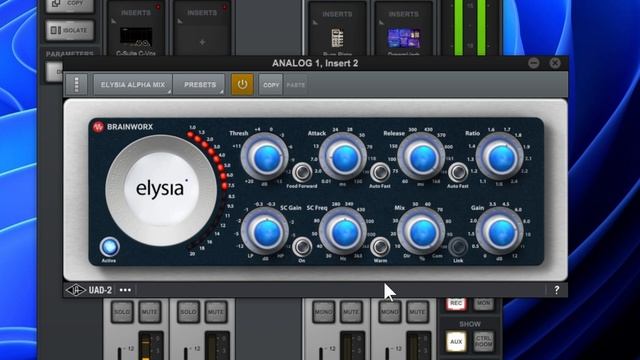Click first channel SOLO button

tap(122, 312)
